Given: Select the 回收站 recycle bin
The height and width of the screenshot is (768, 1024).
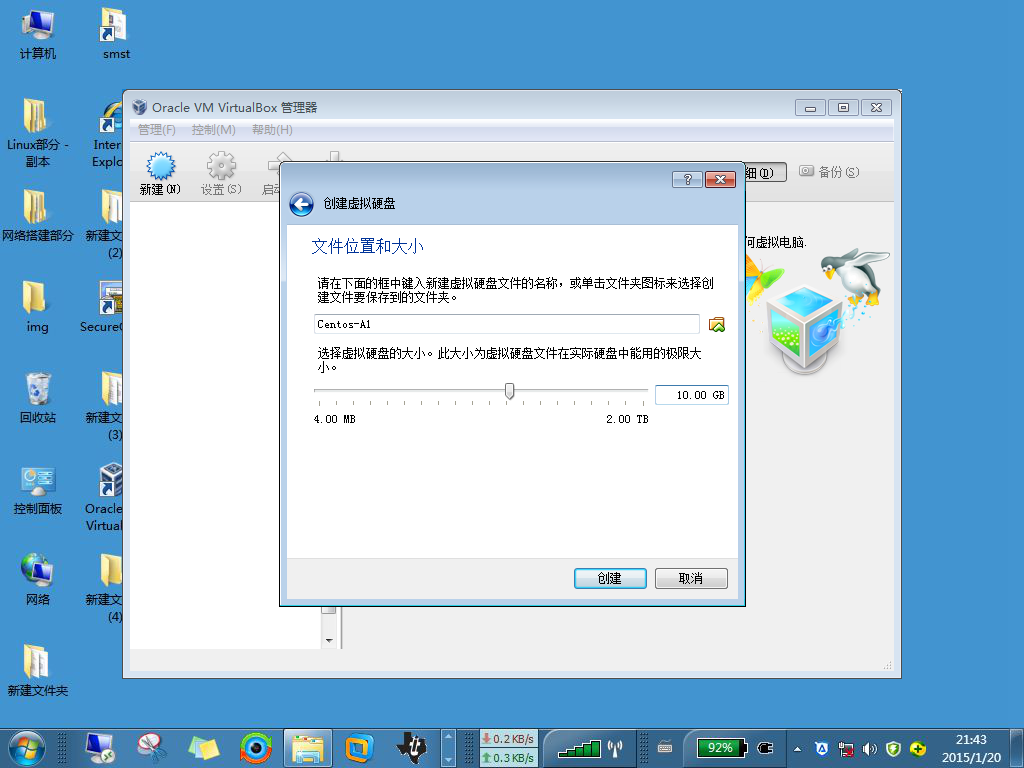Looking at the screenshot, I should pyautogui.click(x=37, y=398).
